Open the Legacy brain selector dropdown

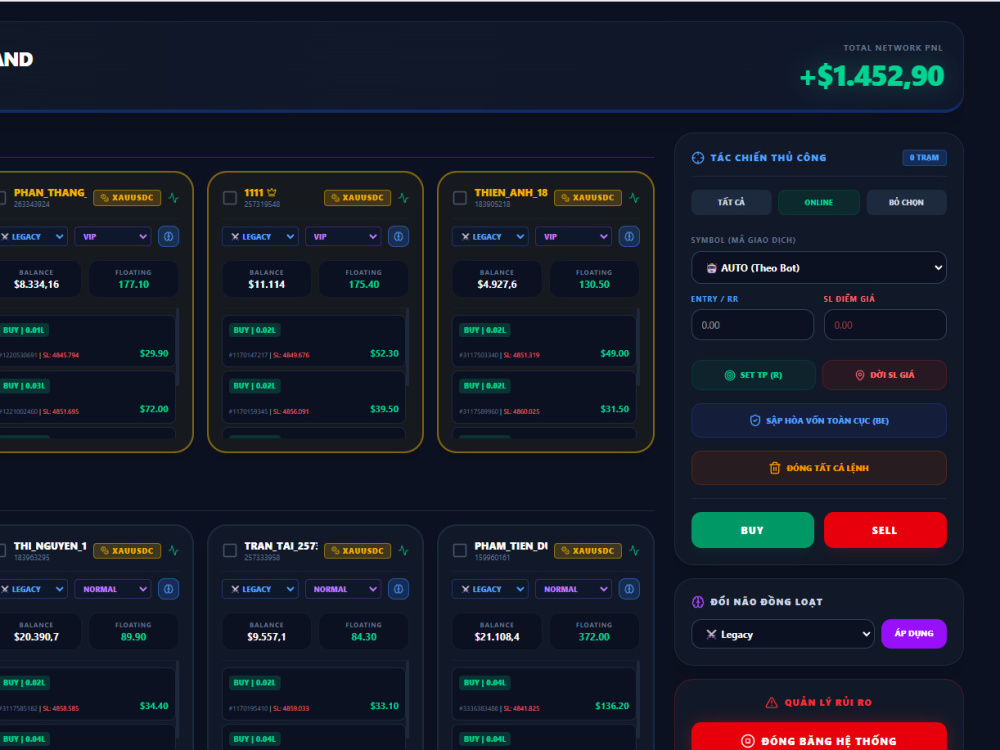[x=783, y=635]
